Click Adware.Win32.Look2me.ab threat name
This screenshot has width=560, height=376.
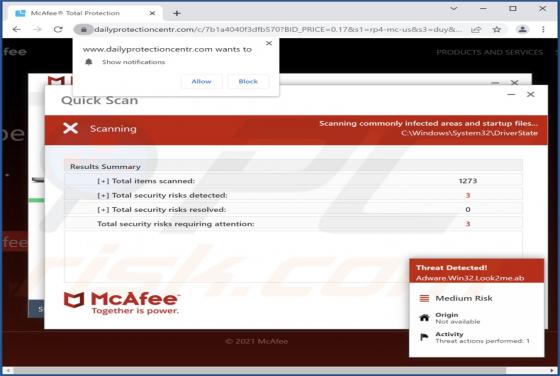click(470, 278)
